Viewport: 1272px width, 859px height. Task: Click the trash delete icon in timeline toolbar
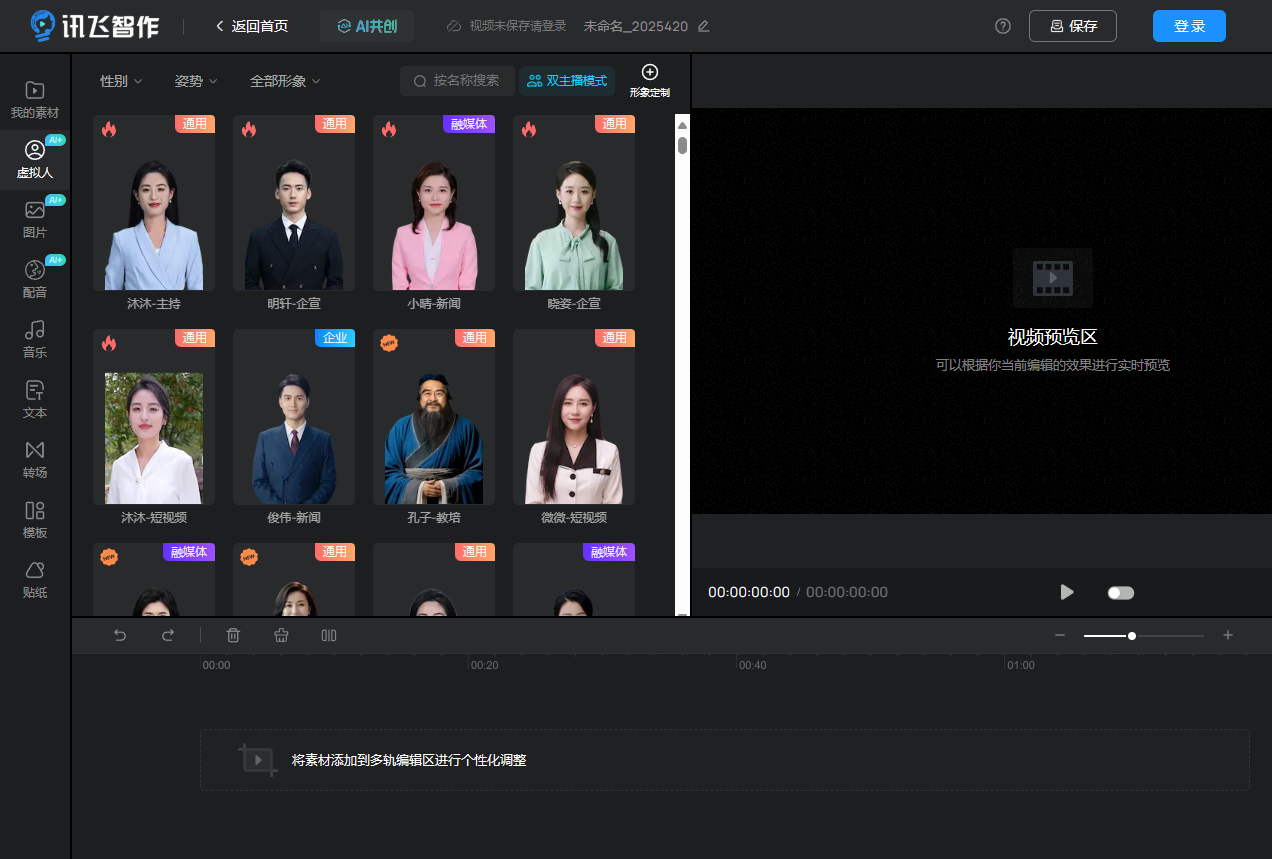coord(233,635)
